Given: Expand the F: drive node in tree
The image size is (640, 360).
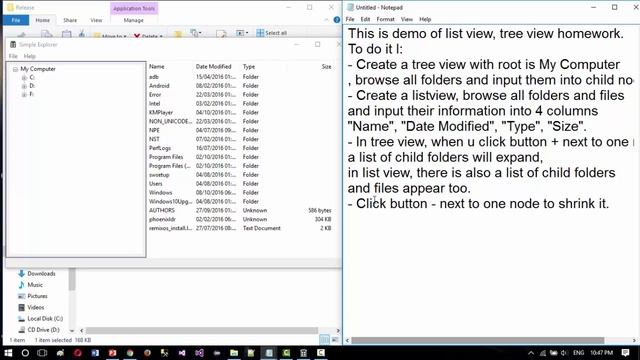Looking at the screenshot, I should point(24,94).
